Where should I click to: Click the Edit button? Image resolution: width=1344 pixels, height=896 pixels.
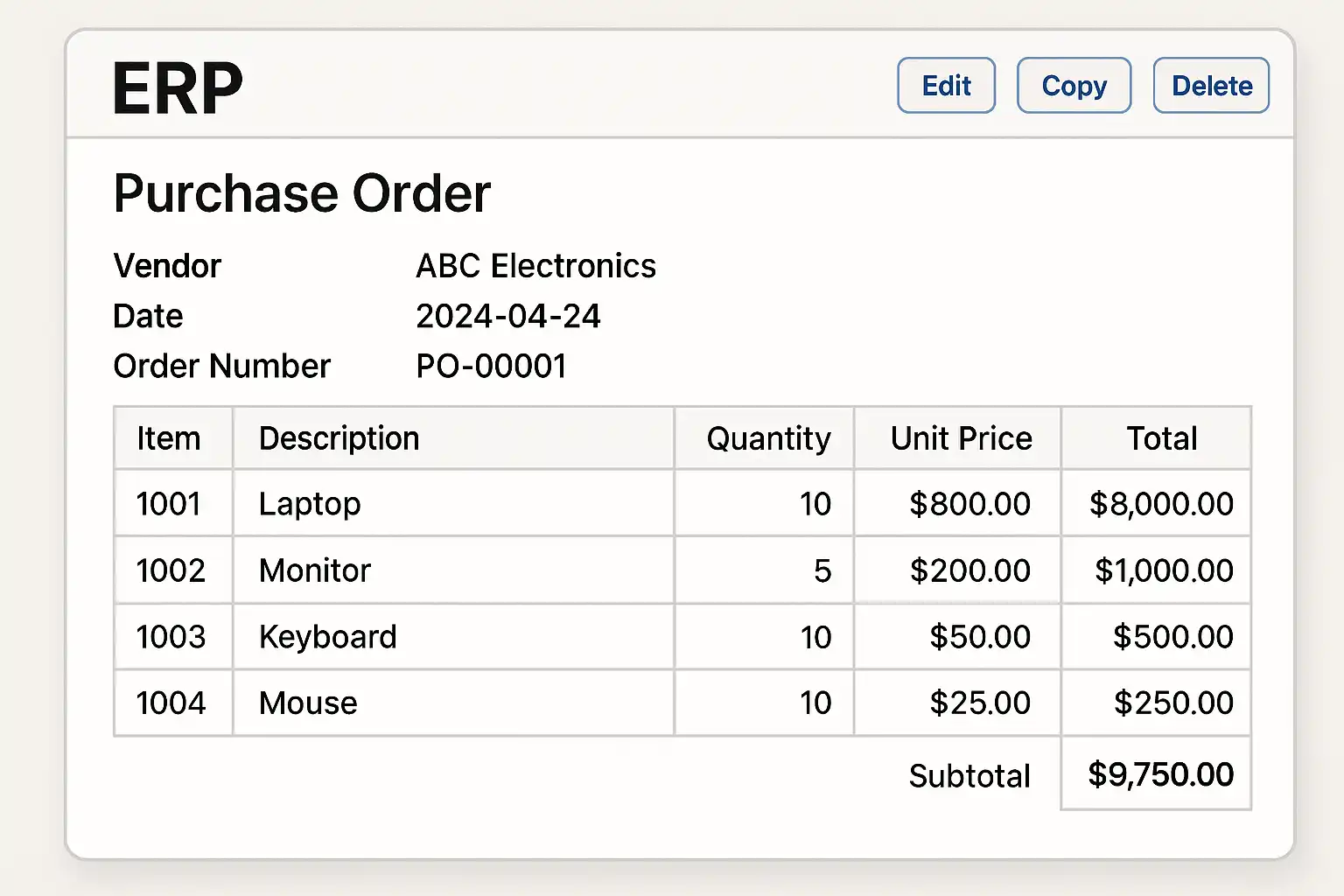click(946, 86)
